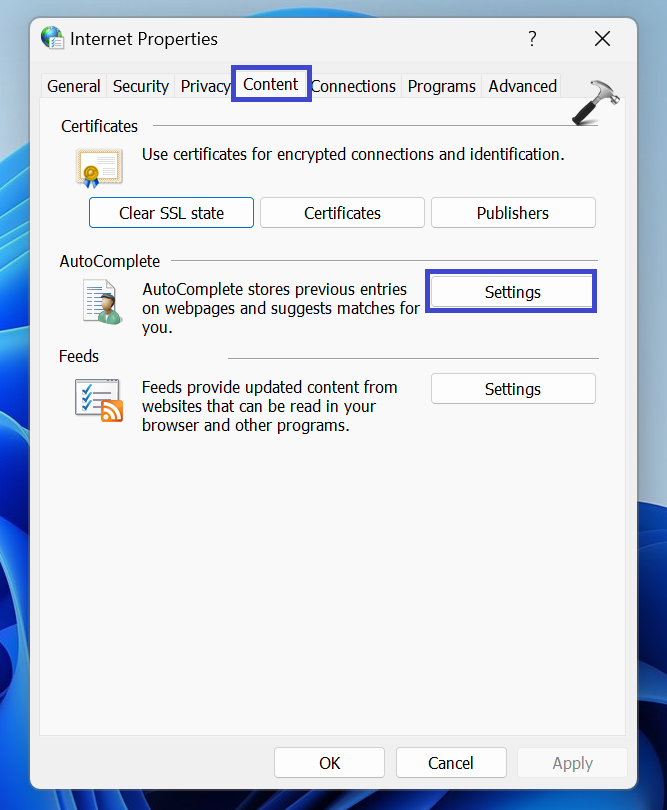667x810 pixels.
Task: Open the Certificates button
Action: (342, 213)
